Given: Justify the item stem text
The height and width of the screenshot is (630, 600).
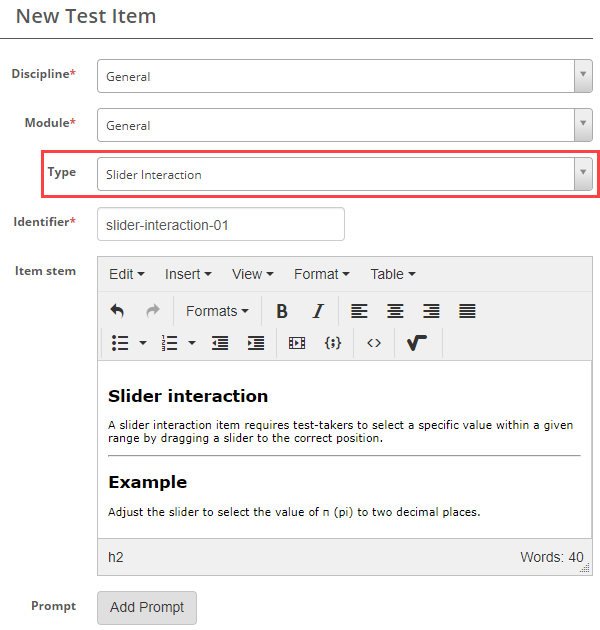Looking at the screenshot, I should (x=467, y=311).
